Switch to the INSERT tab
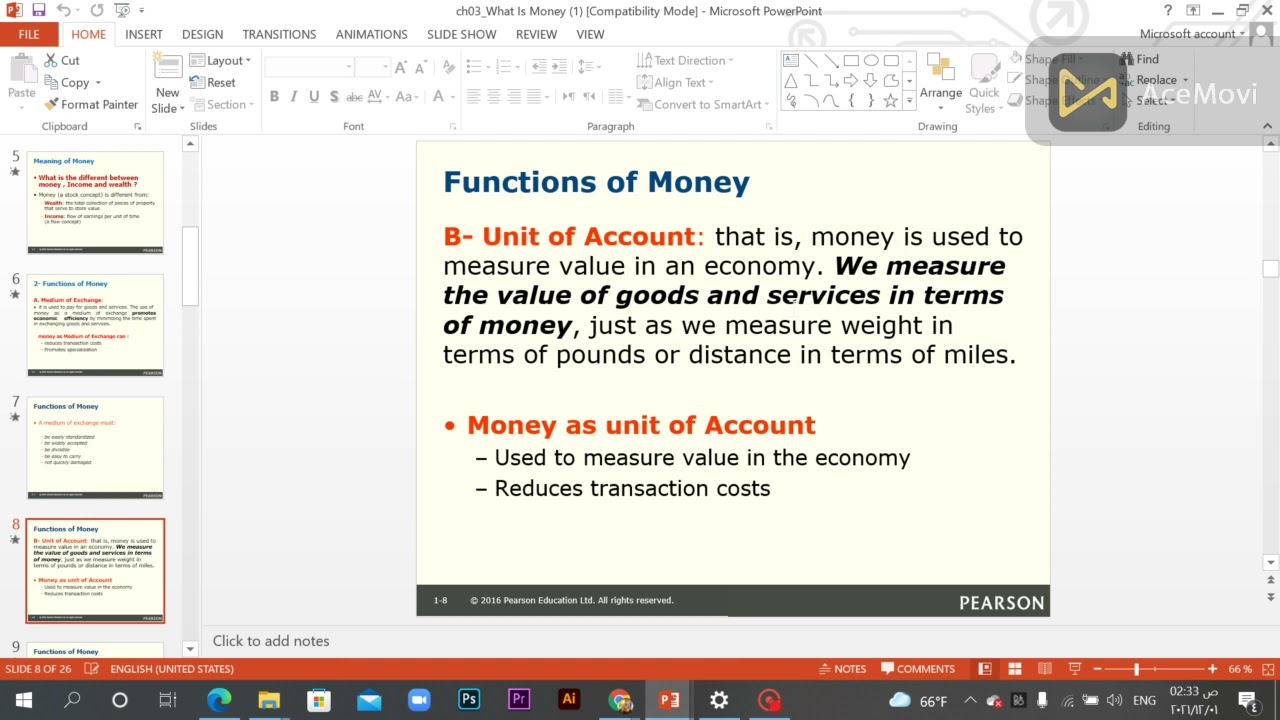The width and height of the screenshot is (1280, 720). click(x=144, y=34)
